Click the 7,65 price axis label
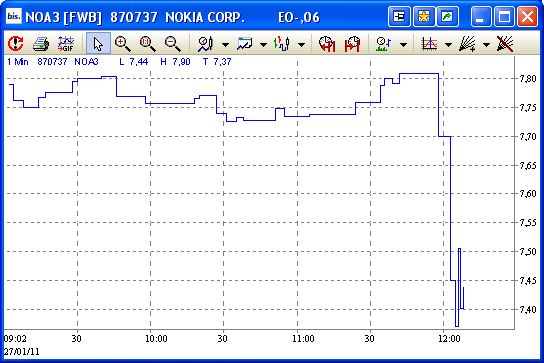544x363 pixels. pos(528,165)
